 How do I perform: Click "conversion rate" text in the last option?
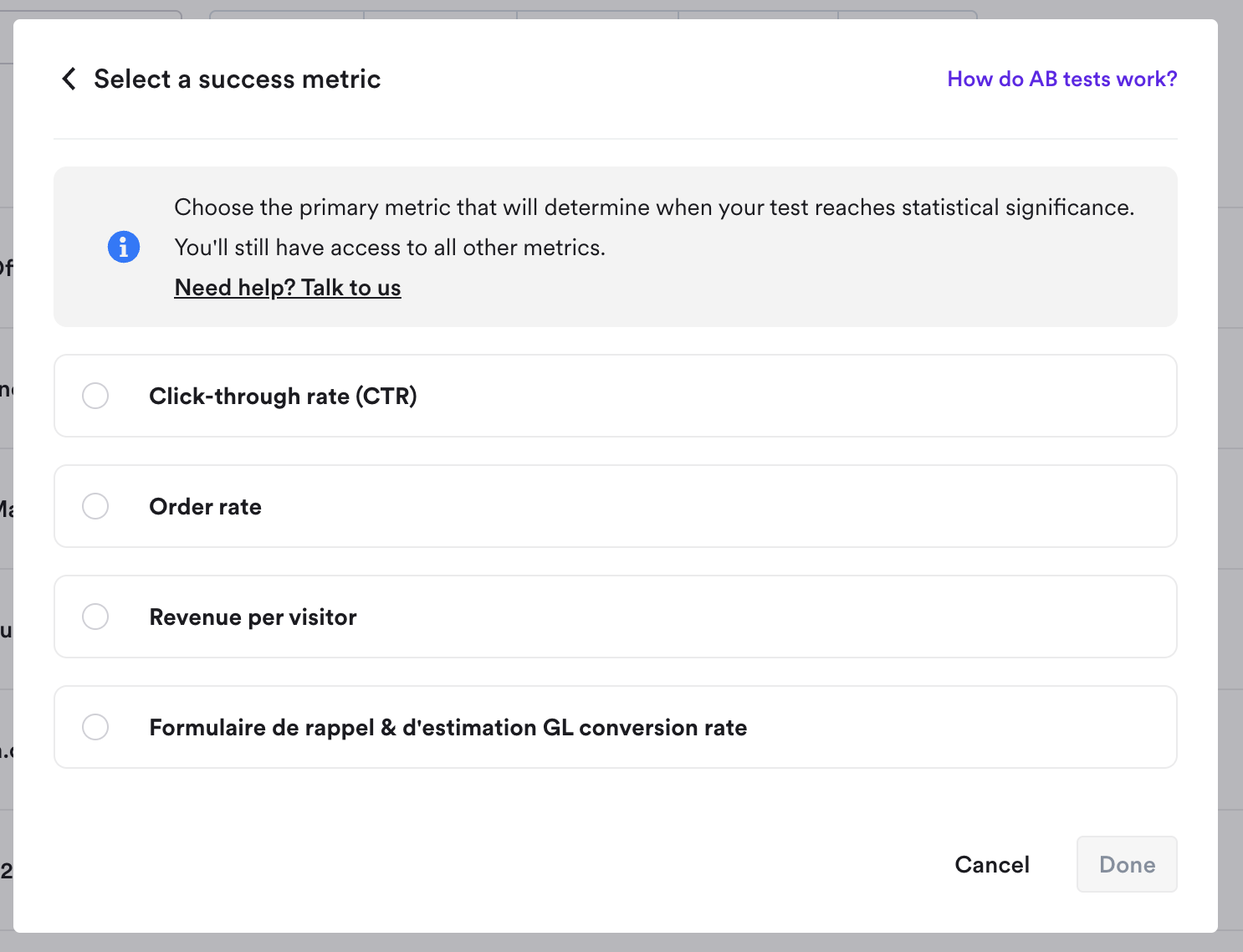[x=662, y=728]
